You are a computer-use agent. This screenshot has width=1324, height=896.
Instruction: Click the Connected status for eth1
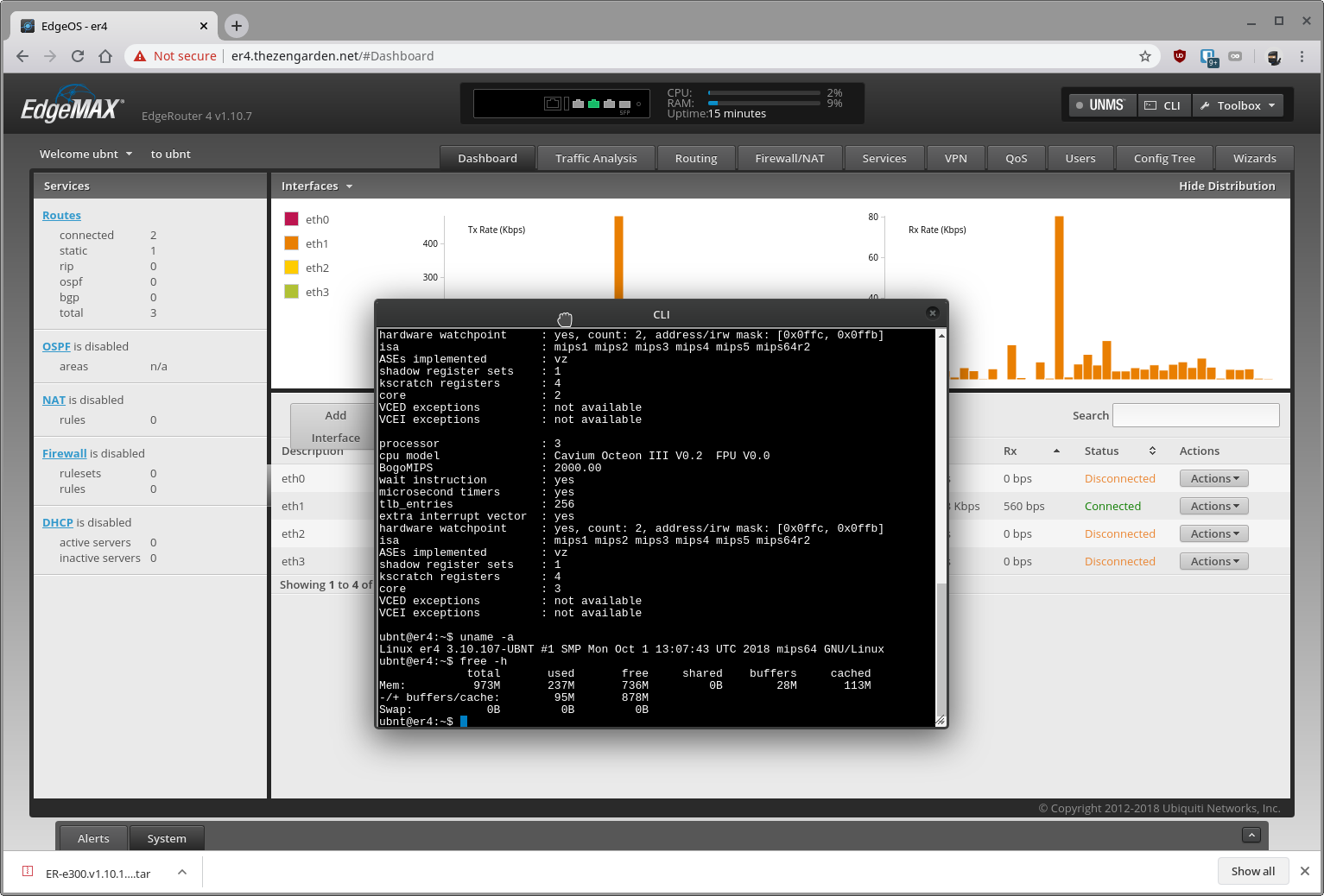(x=1112, y=506)
